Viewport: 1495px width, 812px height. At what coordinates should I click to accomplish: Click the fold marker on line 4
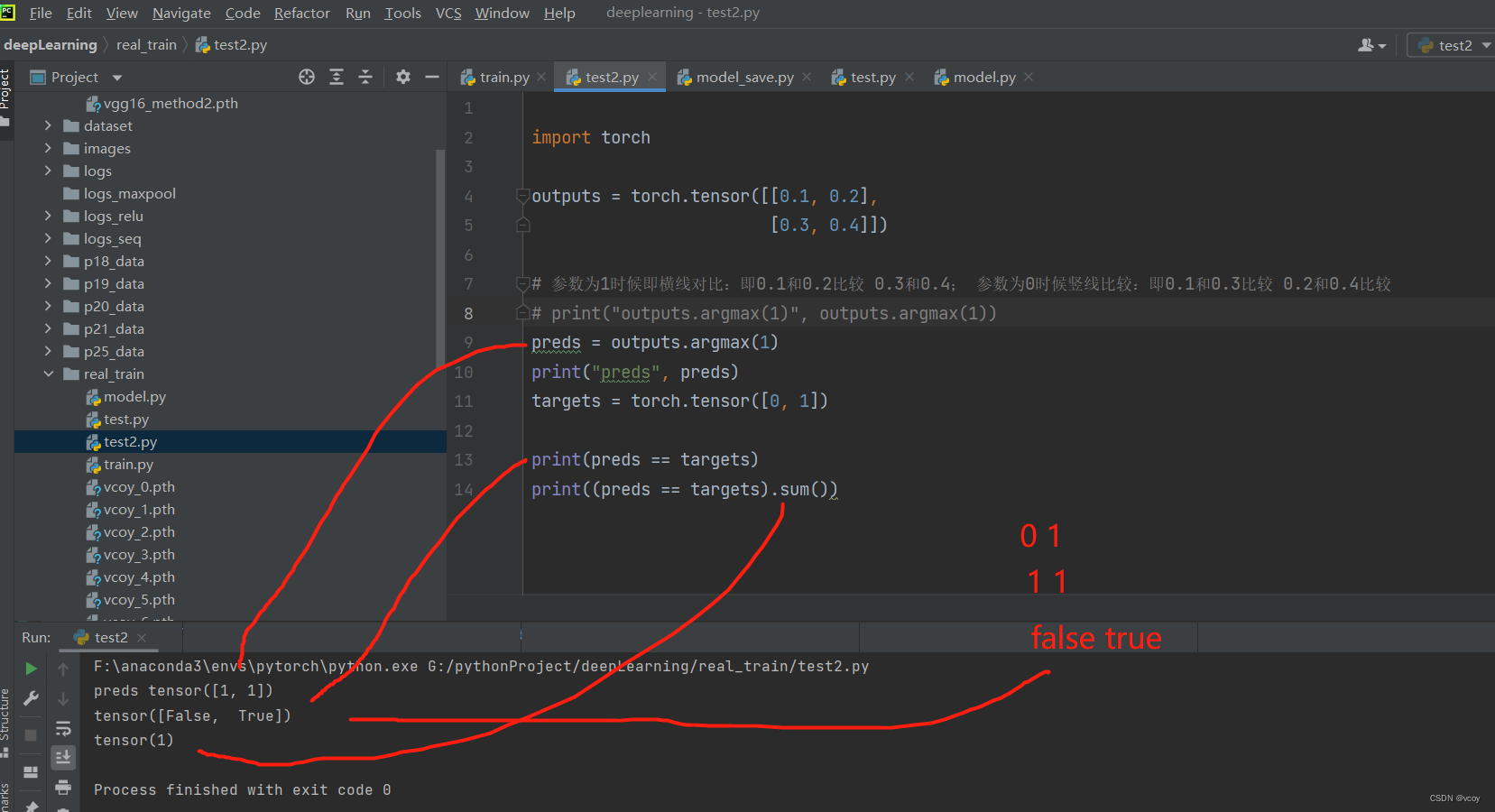pos(522,195)
